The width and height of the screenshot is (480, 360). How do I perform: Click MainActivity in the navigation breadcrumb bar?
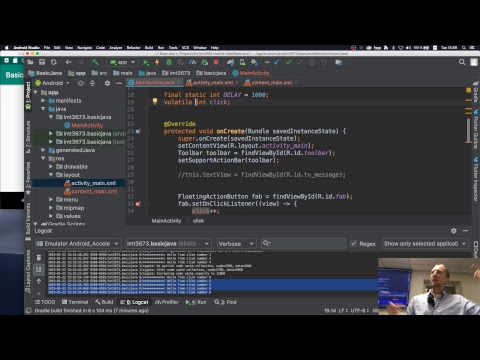click(251, 73)
